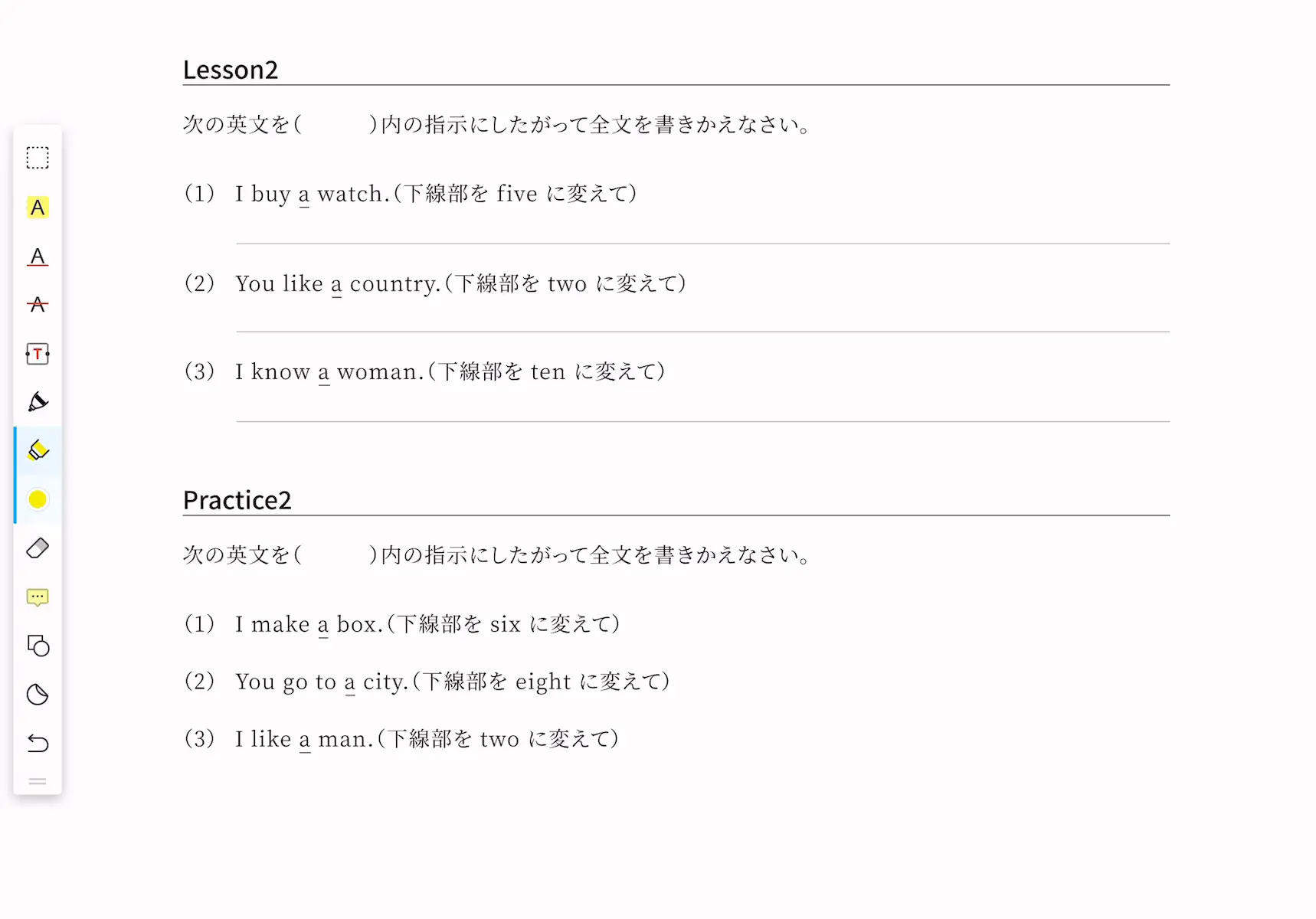Select the text underline annotation tool
The height and width of the screenshot is (919, 1316).
[x=38, y=257]
